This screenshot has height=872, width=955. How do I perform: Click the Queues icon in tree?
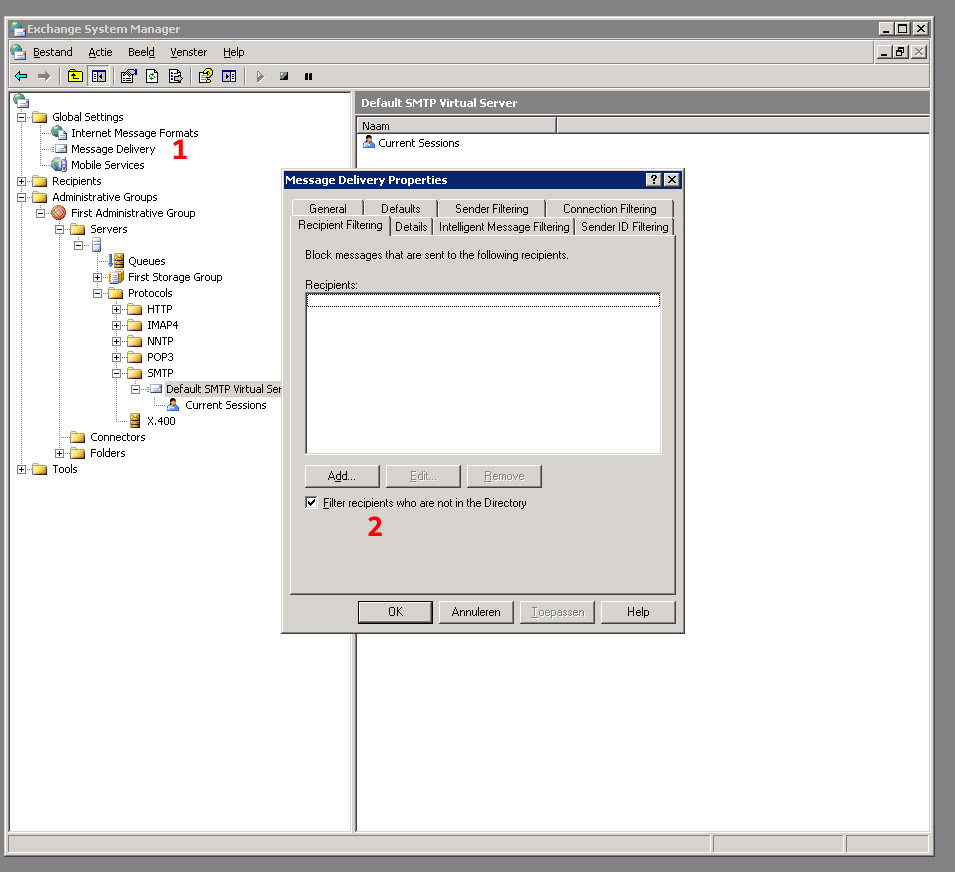pos(116,261)
